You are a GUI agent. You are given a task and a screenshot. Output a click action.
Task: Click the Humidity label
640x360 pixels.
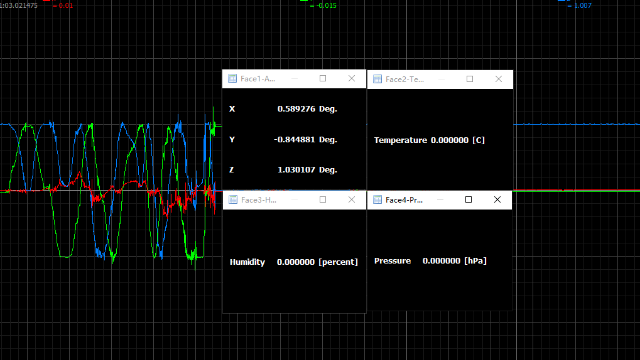click(x=247, y=262)
